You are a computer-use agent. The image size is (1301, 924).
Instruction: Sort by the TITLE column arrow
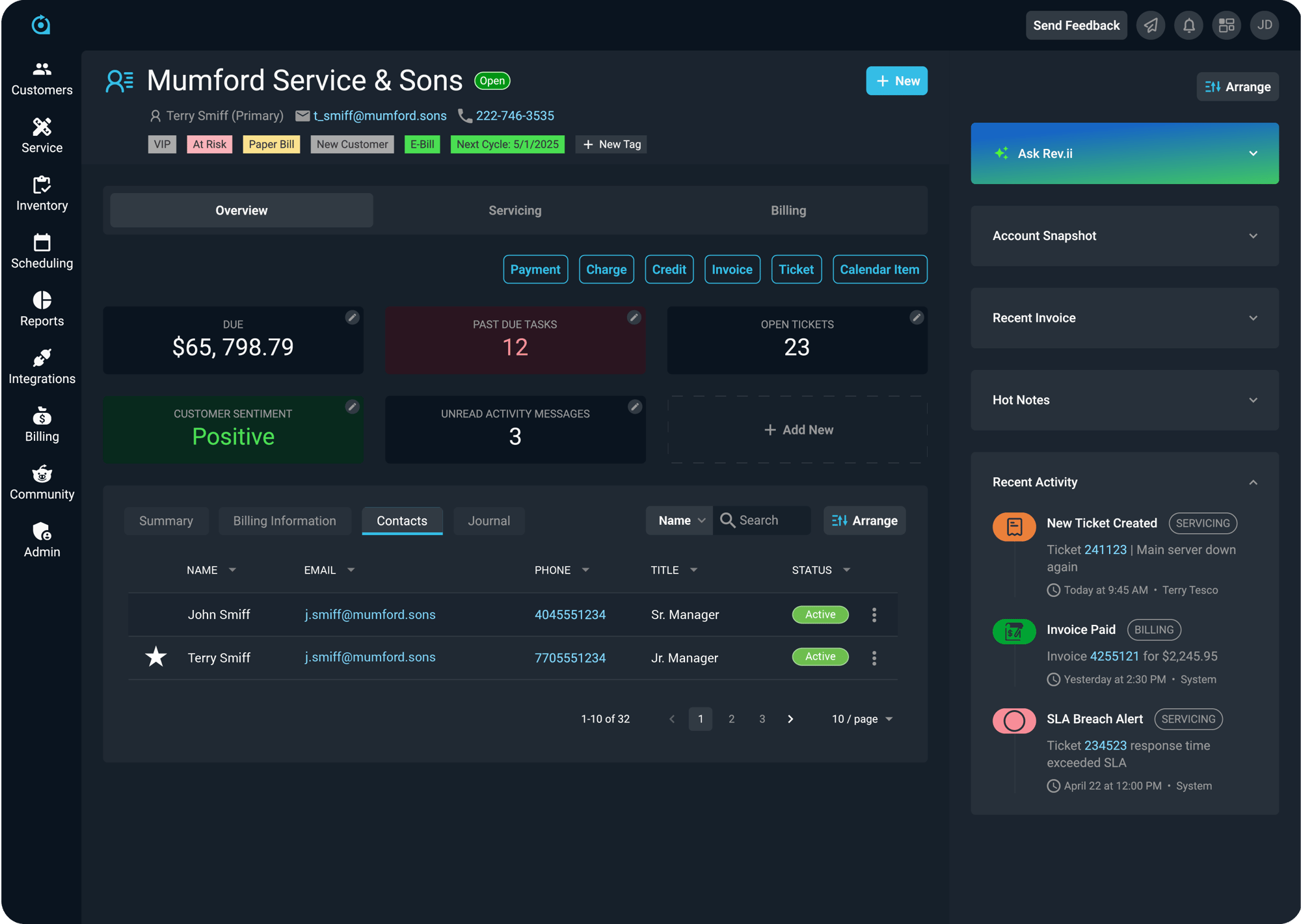pos(693,570)
